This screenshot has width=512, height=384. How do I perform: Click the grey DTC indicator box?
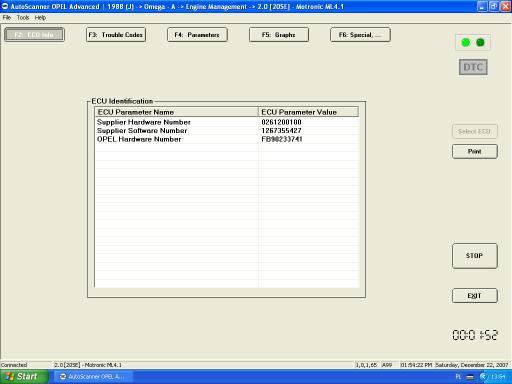pyautogui.click(x=473, y=67)
